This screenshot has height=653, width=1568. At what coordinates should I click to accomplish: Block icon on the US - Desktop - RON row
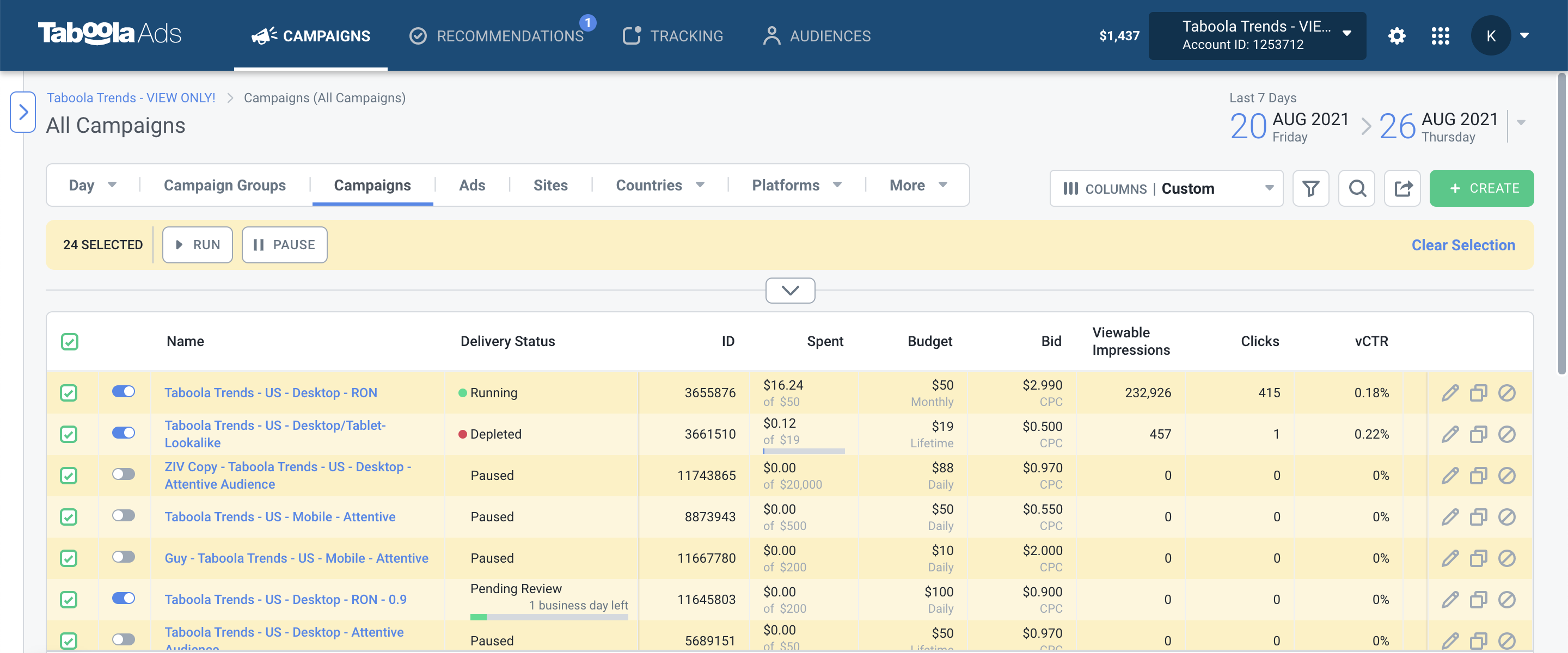point(1506,392)
